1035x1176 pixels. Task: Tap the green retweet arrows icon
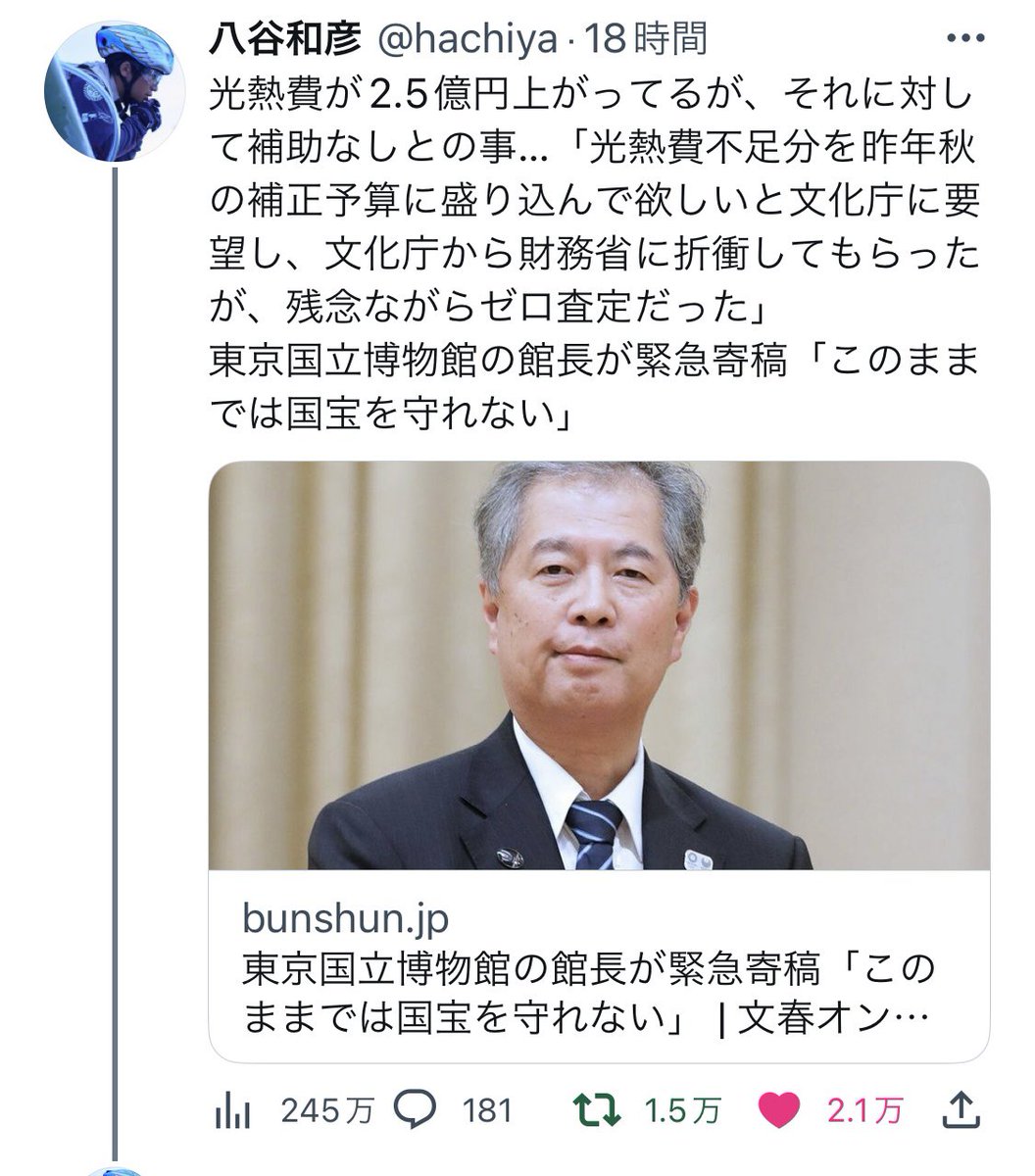pos(596,1109)
